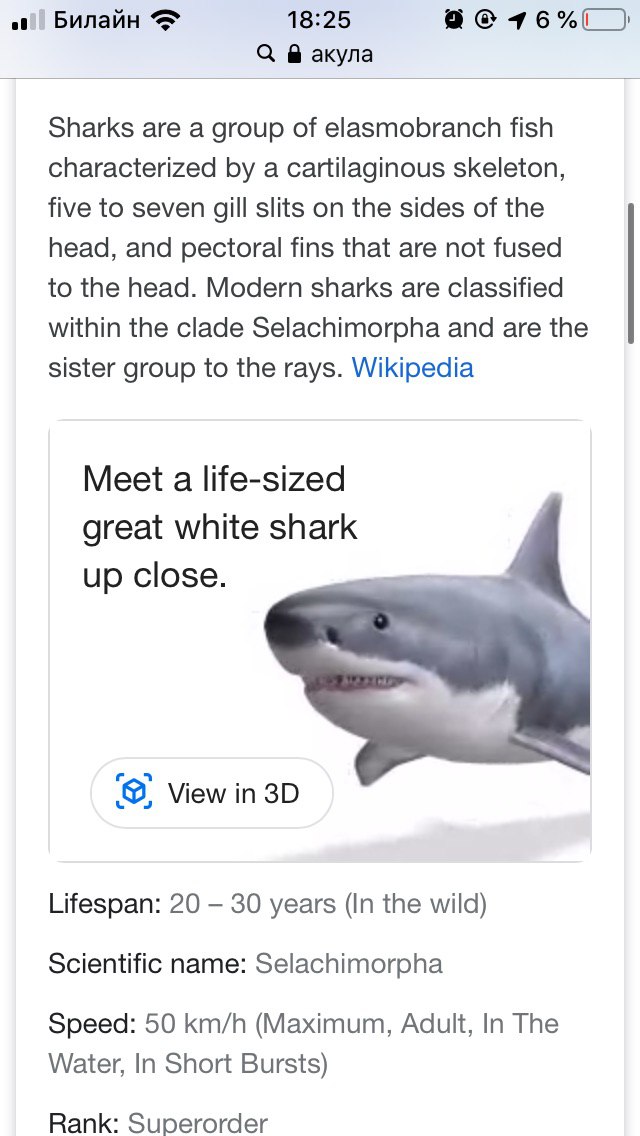Tap the search magnifier icon in the address bar
Image resolution: width=640 pixels, height=1136 pixels.
point(266,53)
